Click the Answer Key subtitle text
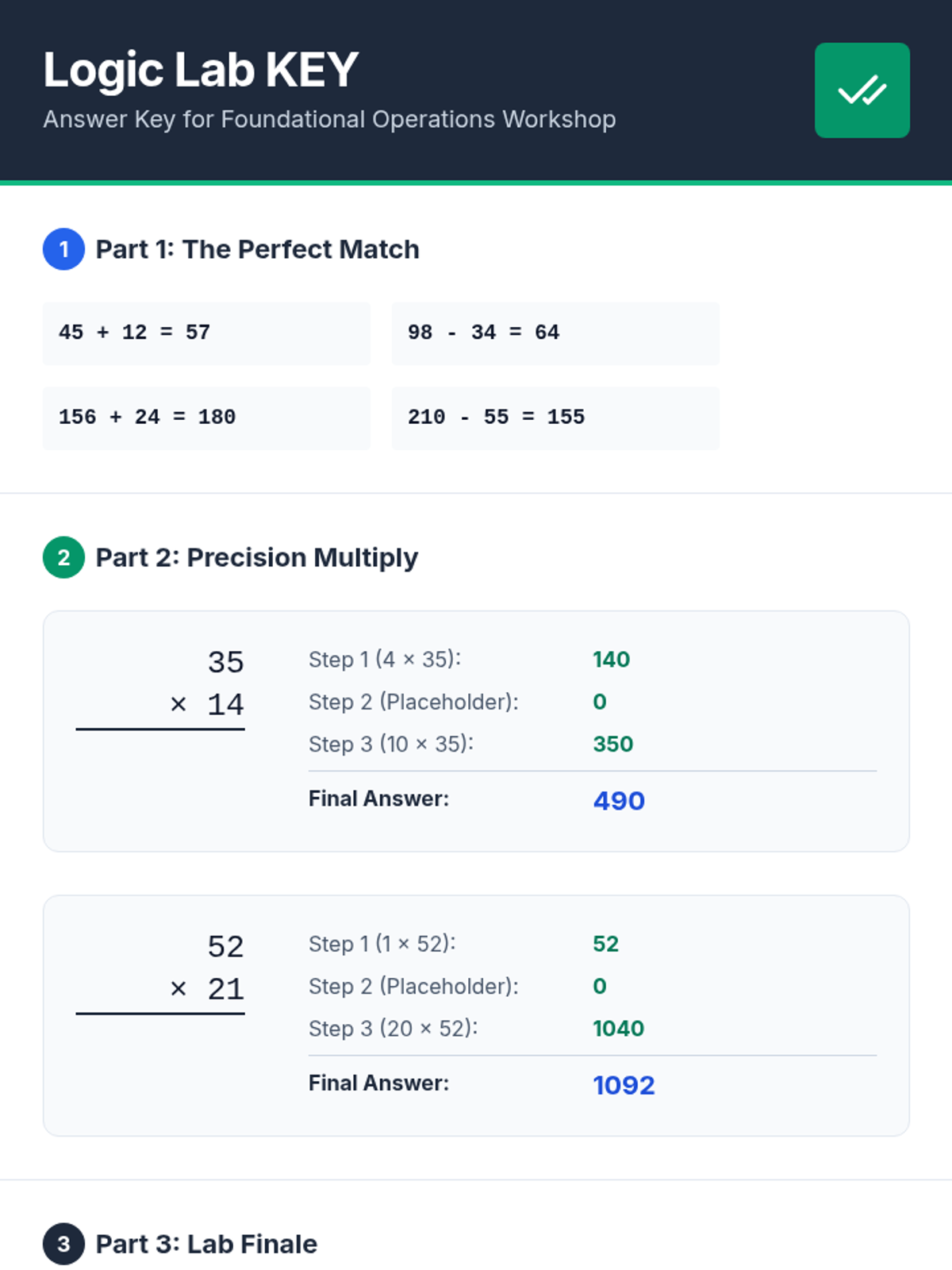 [x=329, y=119]
